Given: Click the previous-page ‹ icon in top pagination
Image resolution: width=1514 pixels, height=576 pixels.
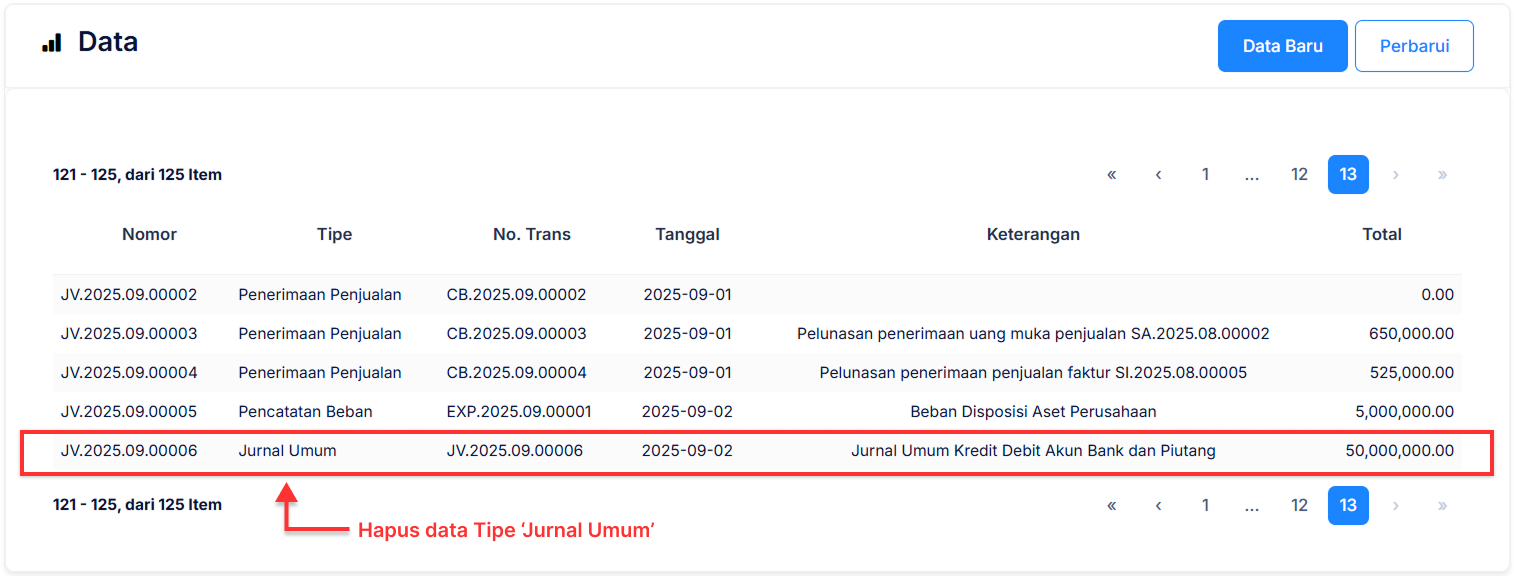Looking at the screenshot, I should [x=1158, y=174].
